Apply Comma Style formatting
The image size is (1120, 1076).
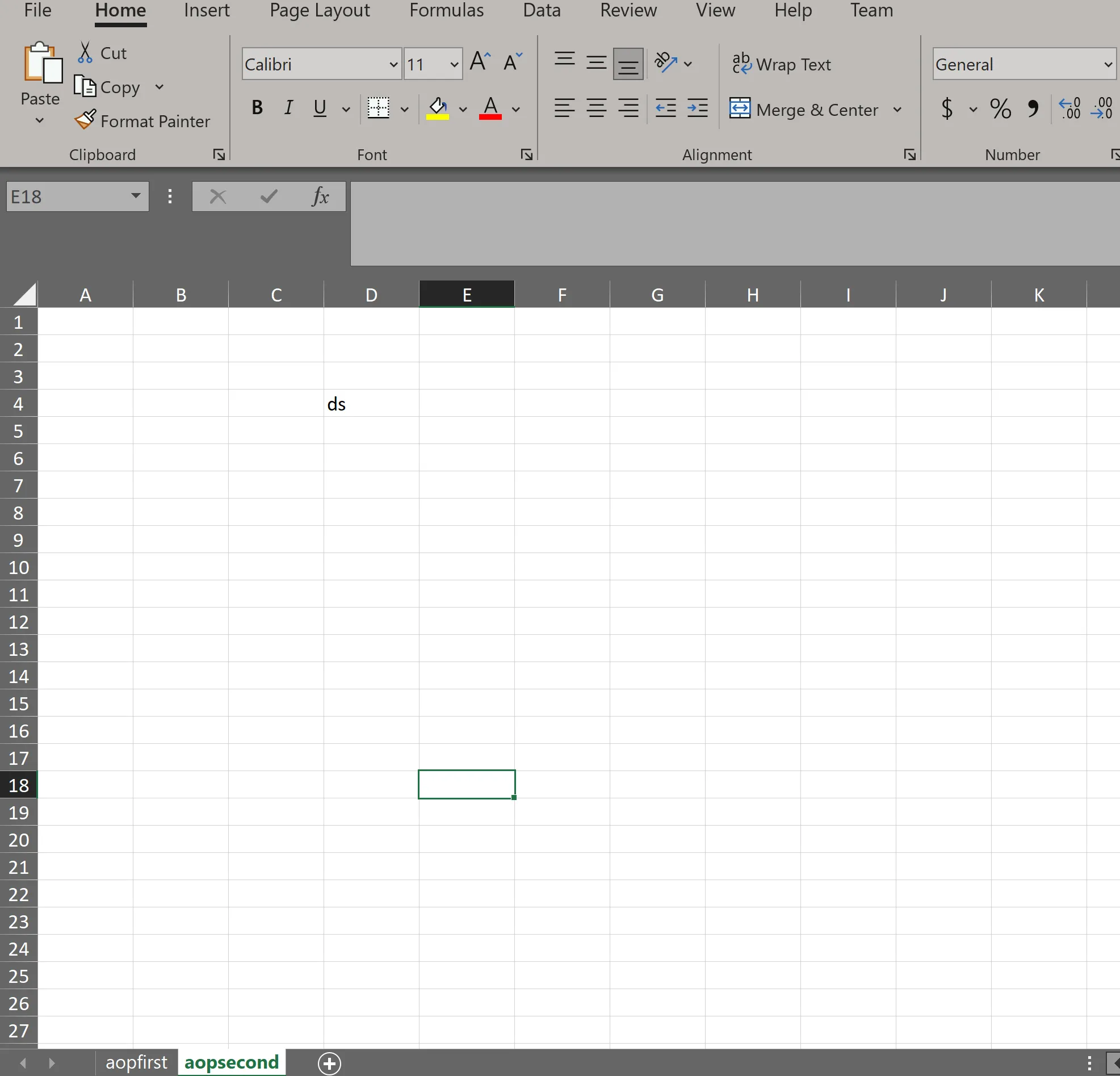(x=1033, y=108)
